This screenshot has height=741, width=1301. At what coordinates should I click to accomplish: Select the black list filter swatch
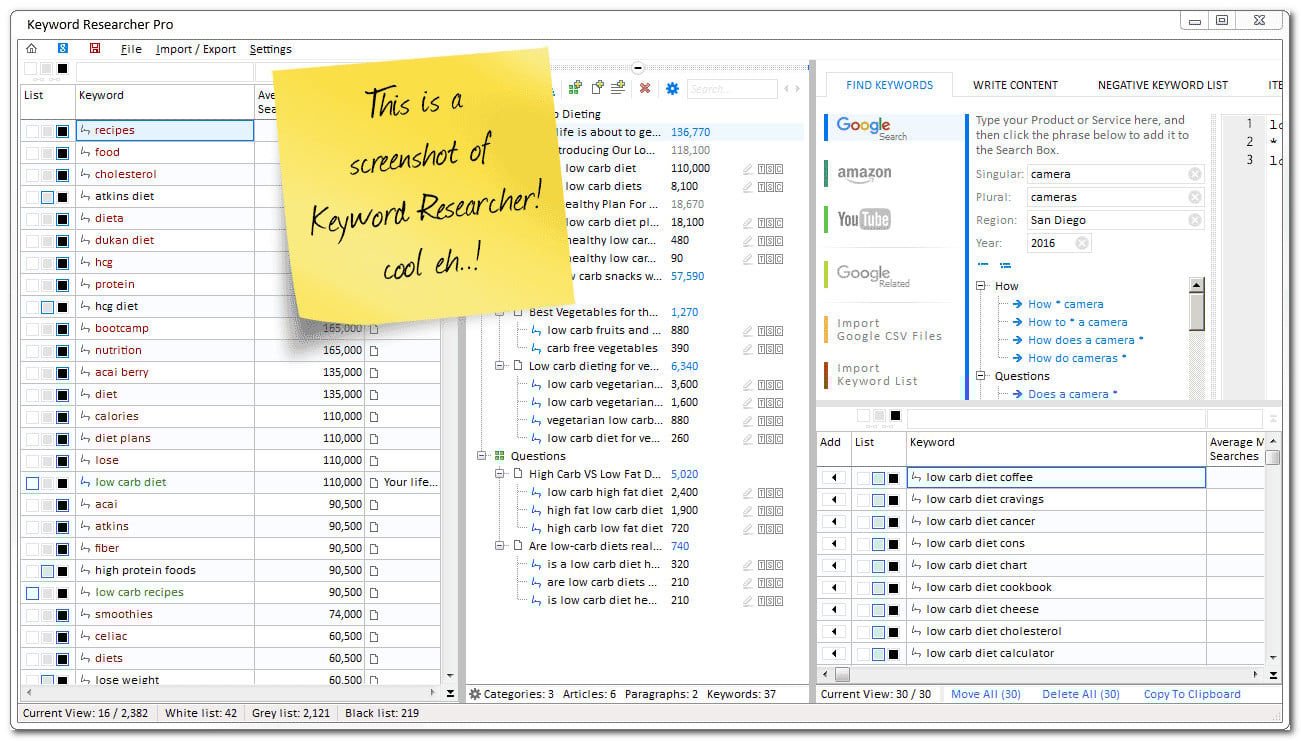pyautogui.click(x=62, y=68)
